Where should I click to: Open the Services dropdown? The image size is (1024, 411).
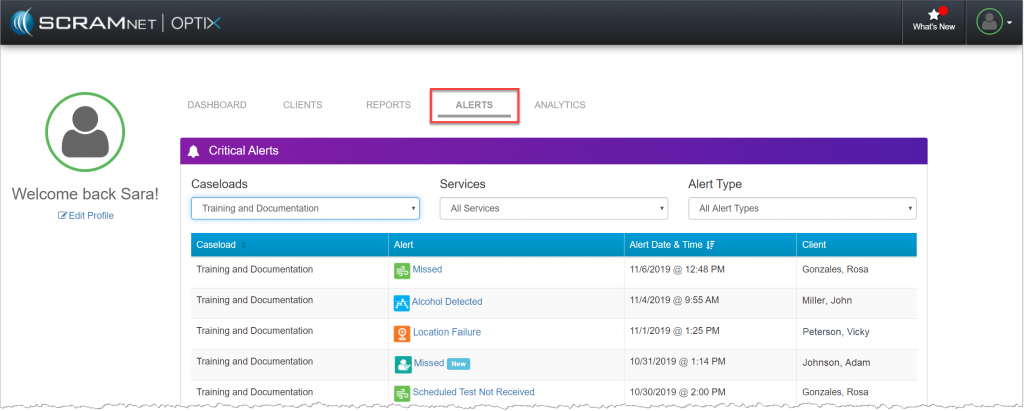[x=553, y=208]
